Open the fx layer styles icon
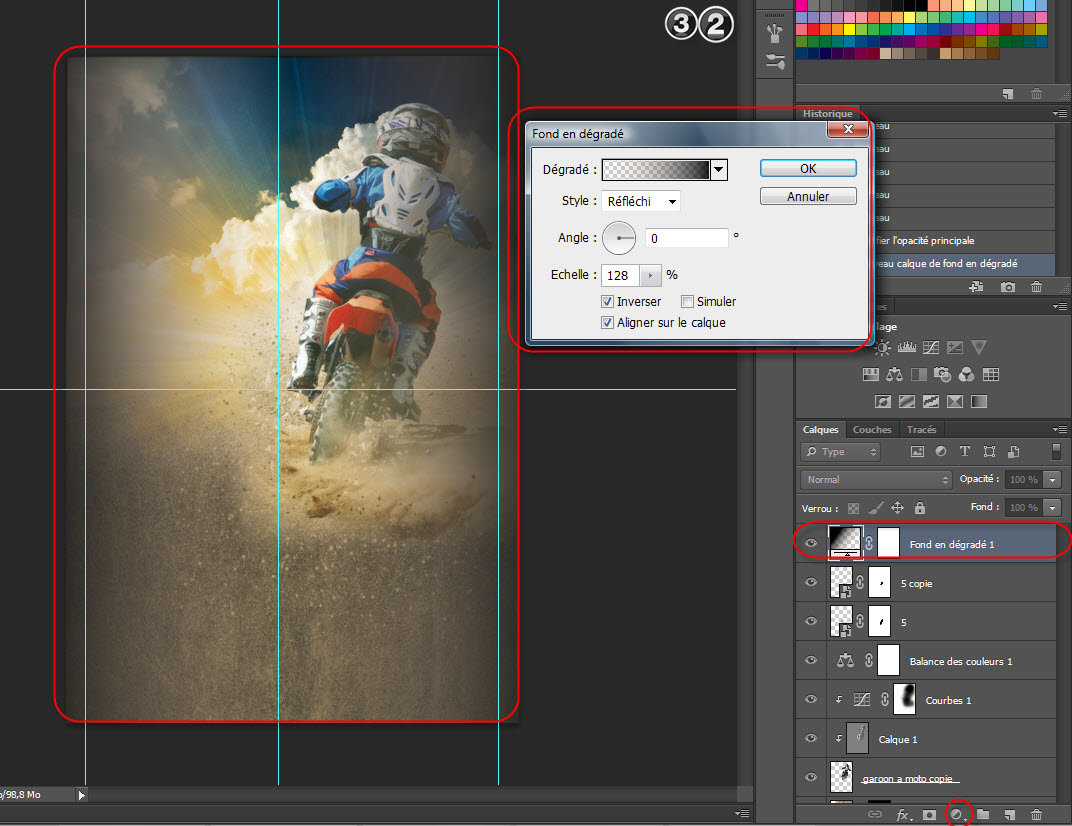The image size is (1072, 826). (902, 815)
